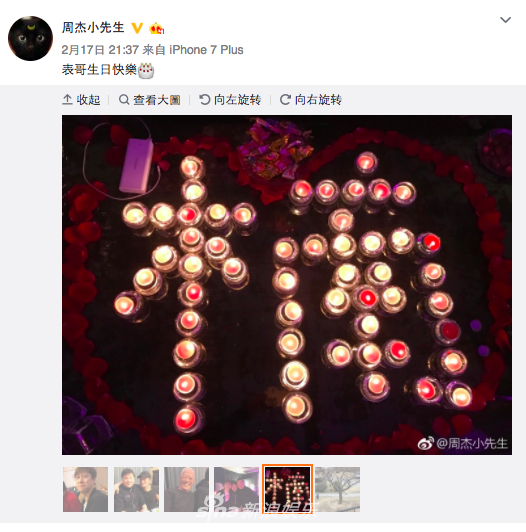Click the magnifier 查看大圖 icon

[x=124, y=100]
